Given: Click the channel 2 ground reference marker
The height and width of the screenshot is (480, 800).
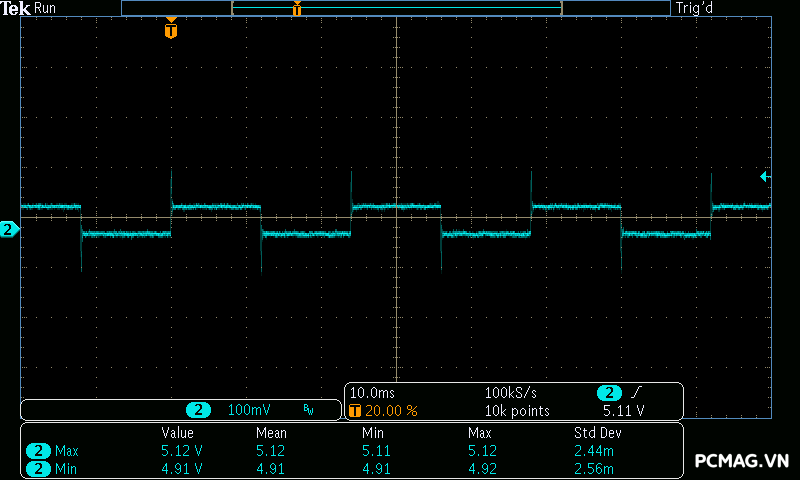Looking at the screenshot, I should click(x=9, y=230).
